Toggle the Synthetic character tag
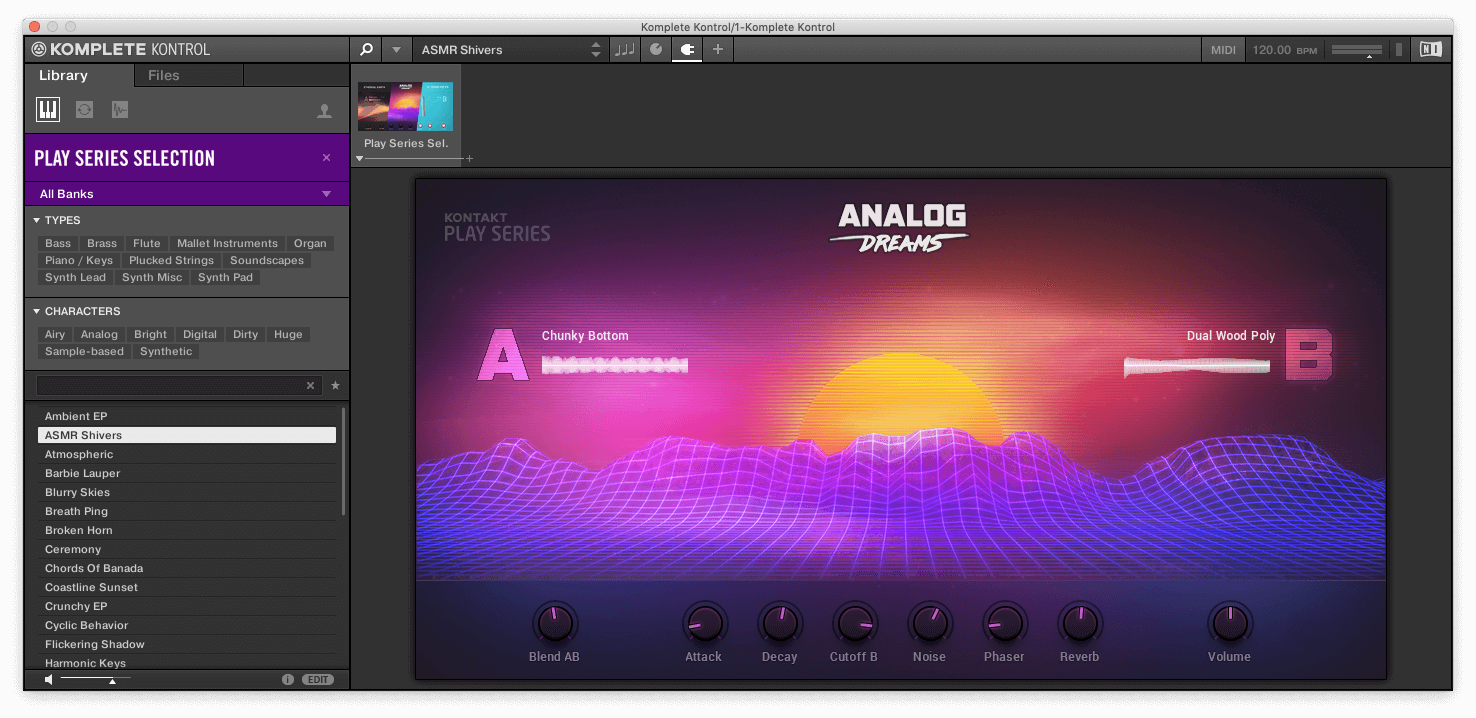 166,351
